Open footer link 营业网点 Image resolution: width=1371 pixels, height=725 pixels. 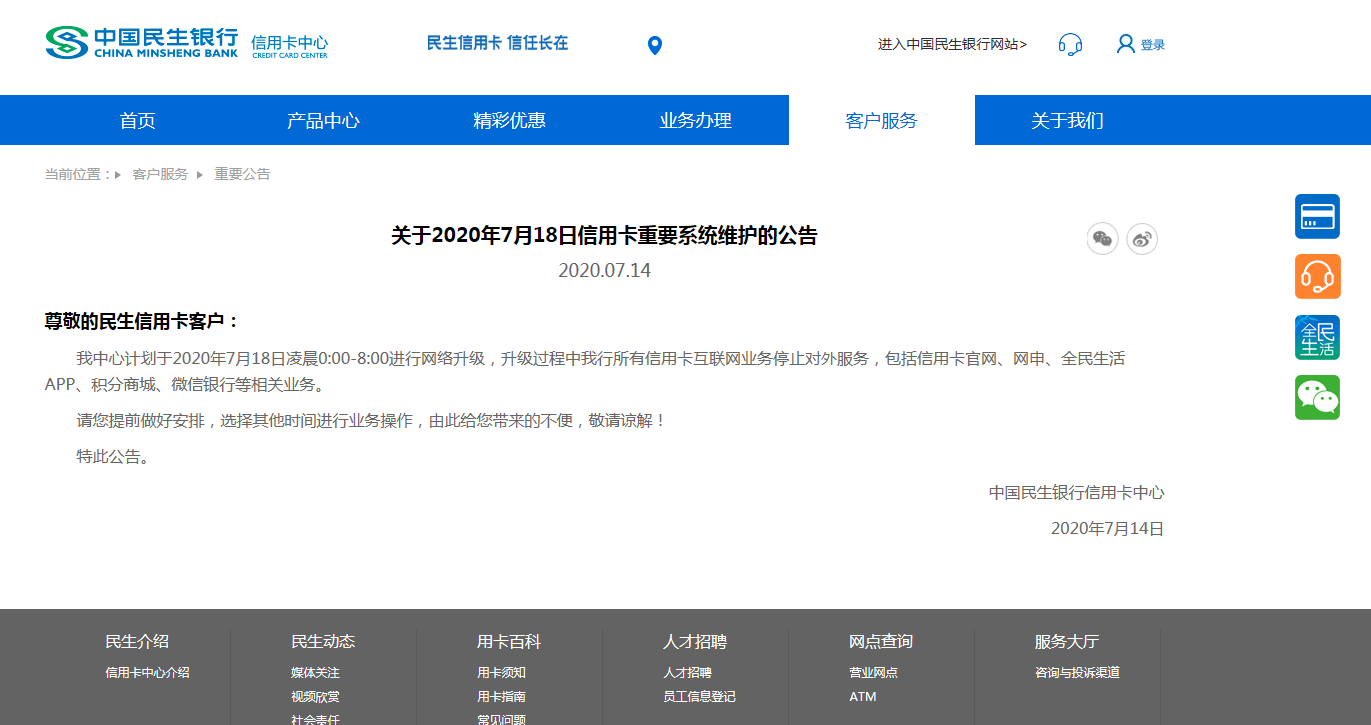point(873,673)
